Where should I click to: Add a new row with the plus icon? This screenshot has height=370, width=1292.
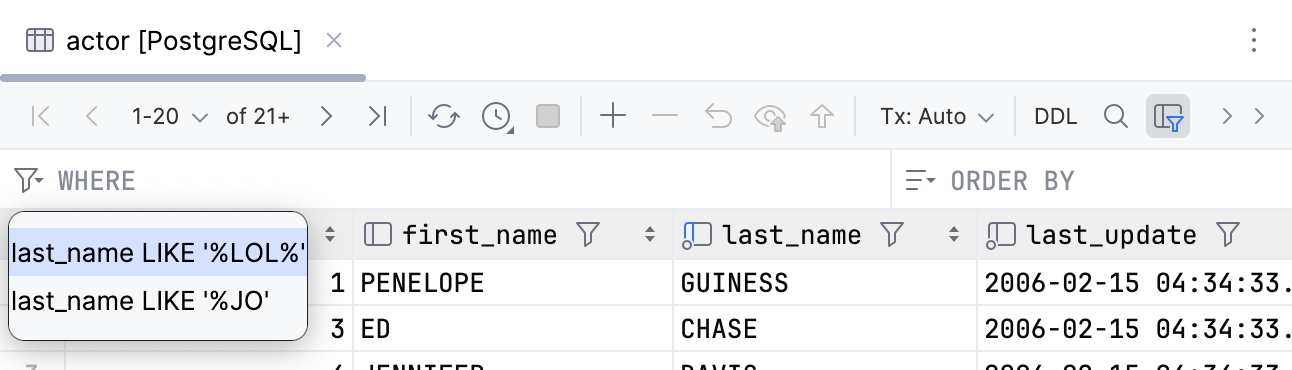coord(612,116)
